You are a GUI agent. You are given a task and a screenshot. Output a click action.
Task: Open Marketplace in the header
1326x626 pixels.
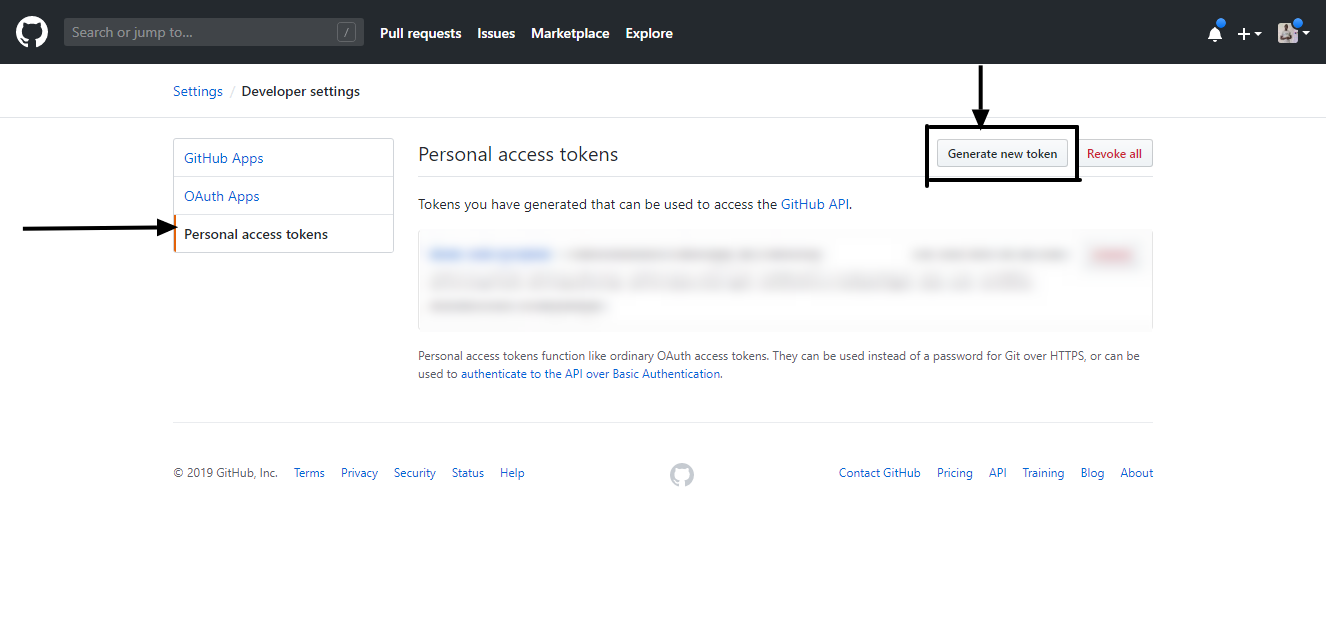[570, 33]
